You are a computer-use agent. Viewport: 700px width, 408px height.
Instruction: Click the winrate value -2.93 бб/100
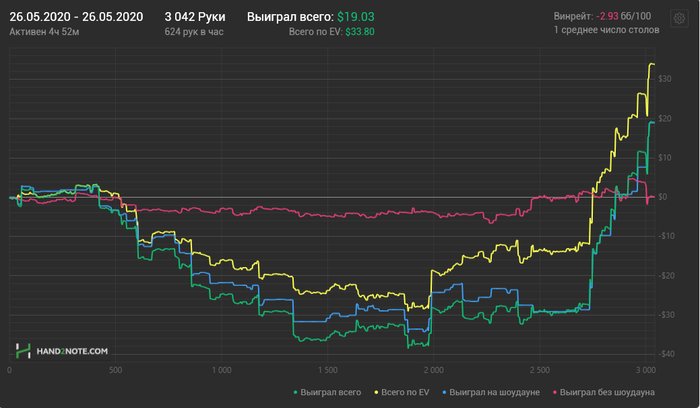624,17
